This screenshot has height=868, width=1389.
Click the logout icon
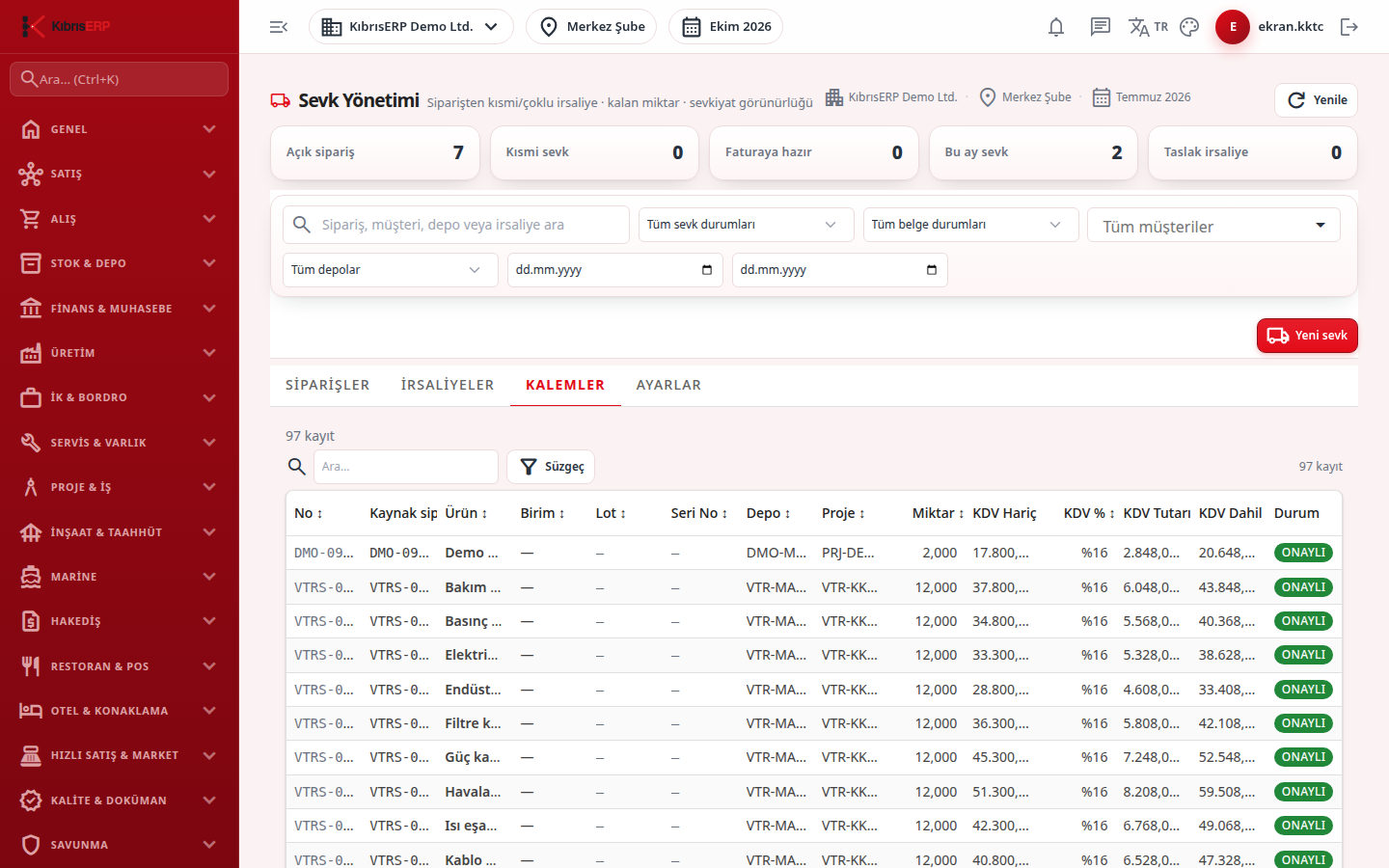[1349, 27]
